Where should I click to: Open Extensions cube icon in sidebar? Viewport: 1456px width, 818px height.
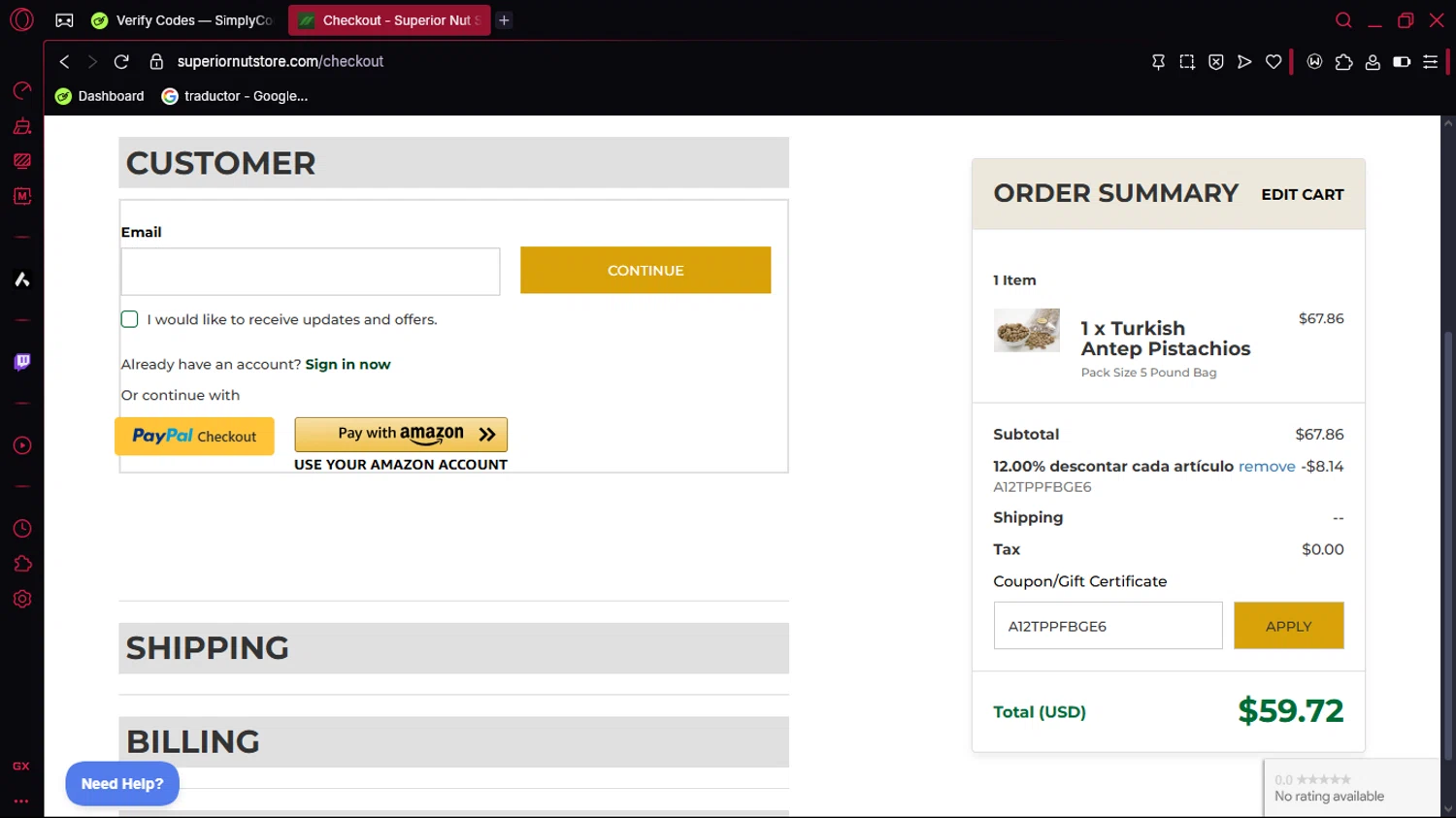[x=21, y=564]
